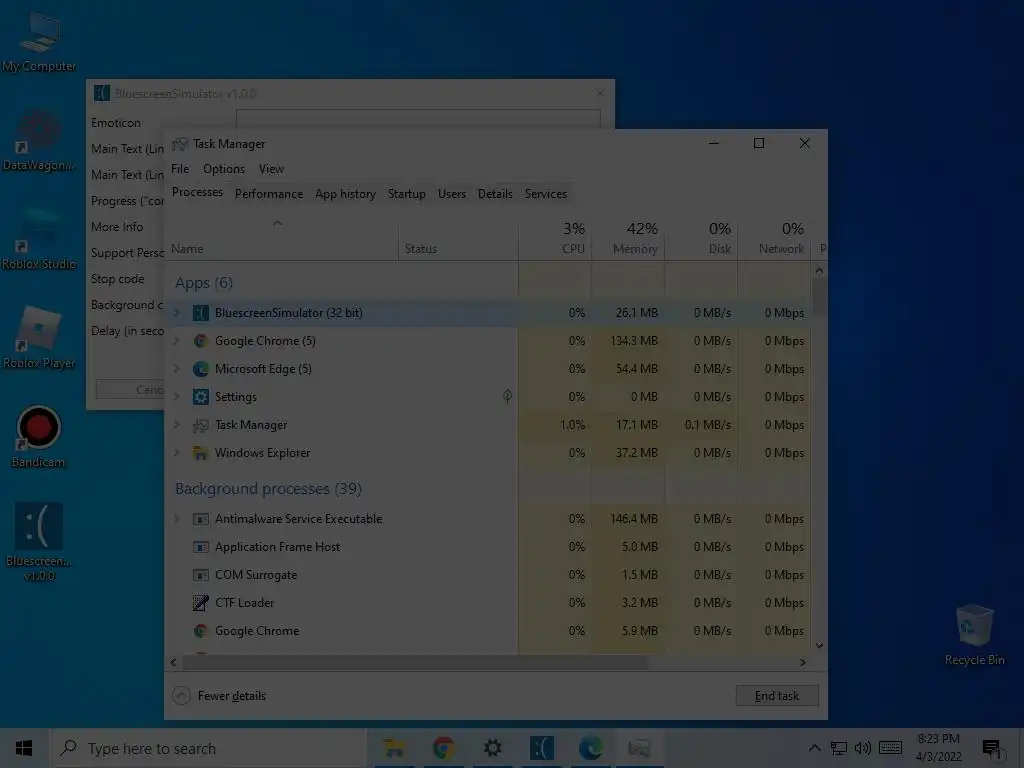Open the Windows Start button
The height and width of the screenshot is (768, 1024).
click(24, 748)
